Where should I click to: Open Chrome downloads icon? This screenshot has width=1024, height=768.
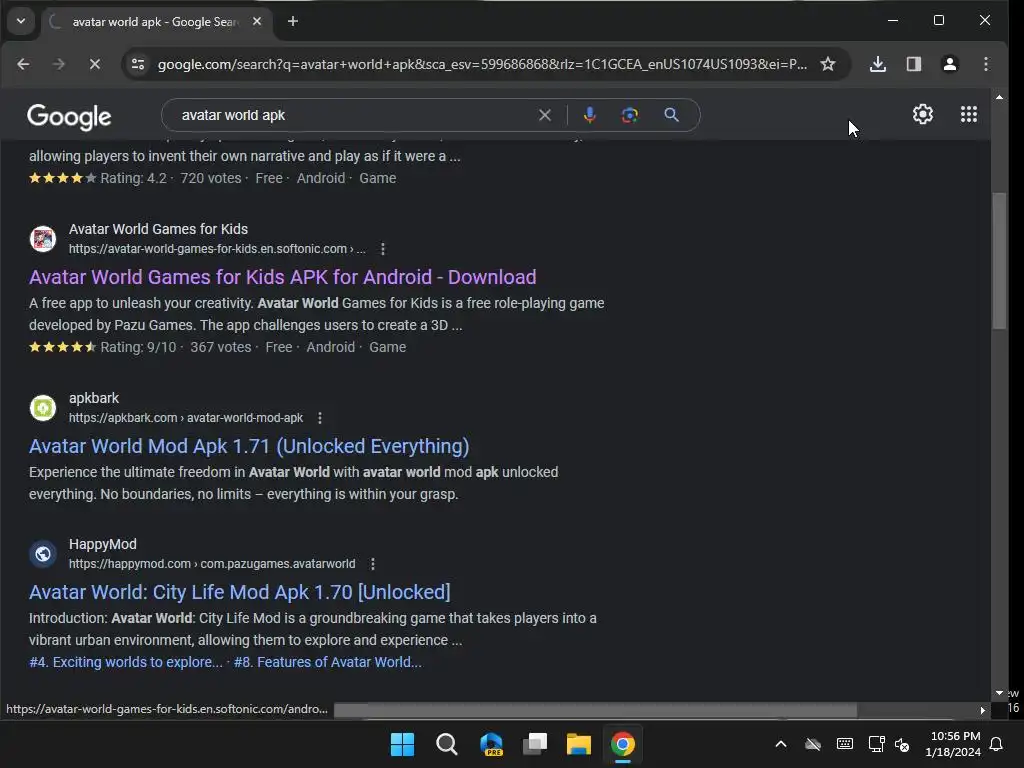878,64
